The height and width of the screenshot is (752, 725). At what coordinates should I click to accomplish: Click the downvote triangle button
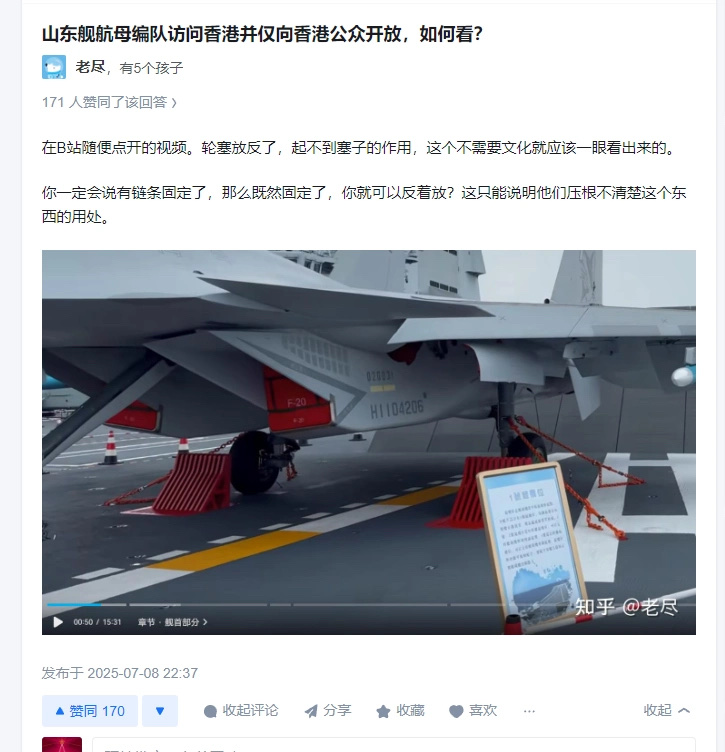tap(160, 711)
